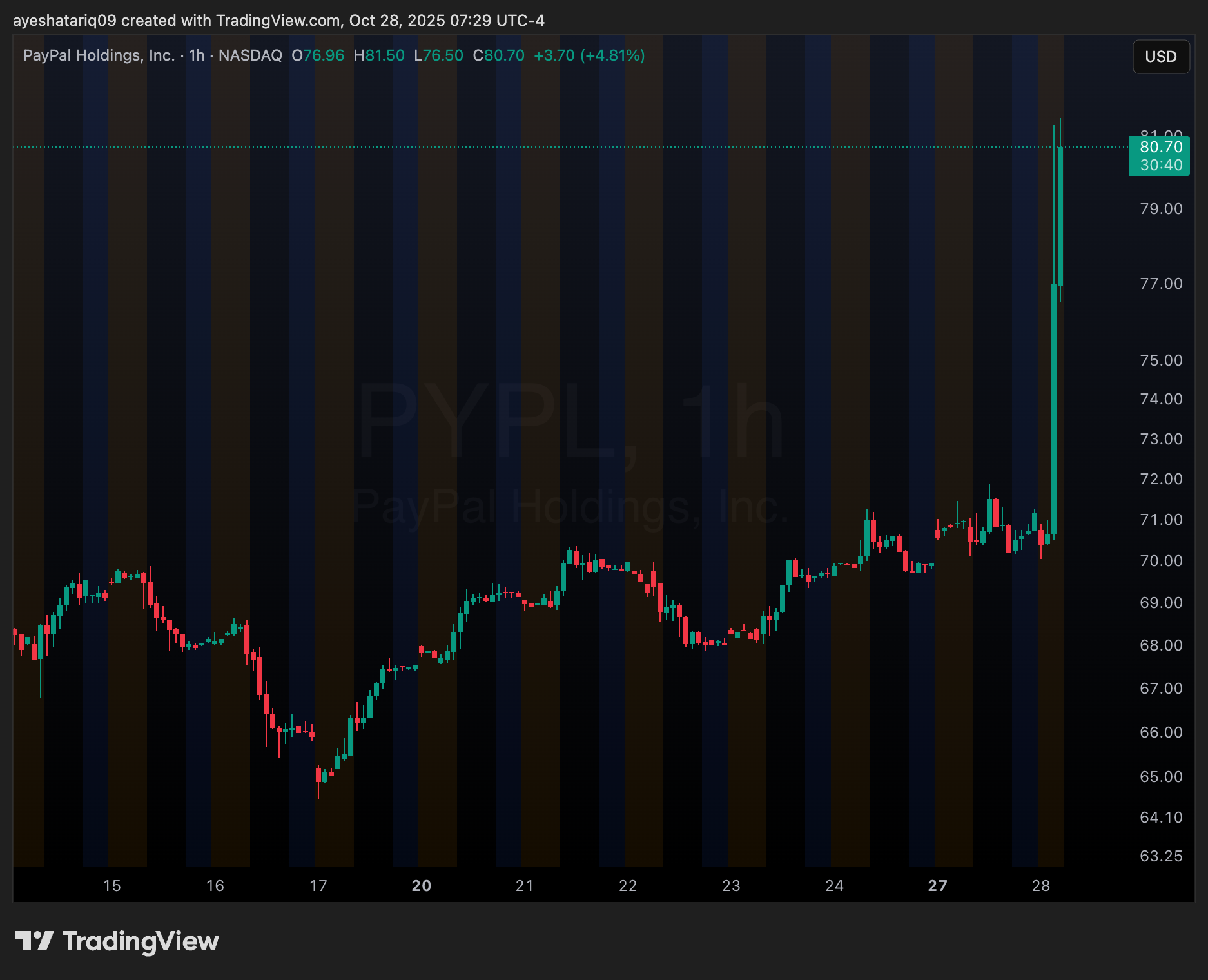Click the current price label 80.70
The width and height of the screenshot is (1208, 980).
[1161, 147]
